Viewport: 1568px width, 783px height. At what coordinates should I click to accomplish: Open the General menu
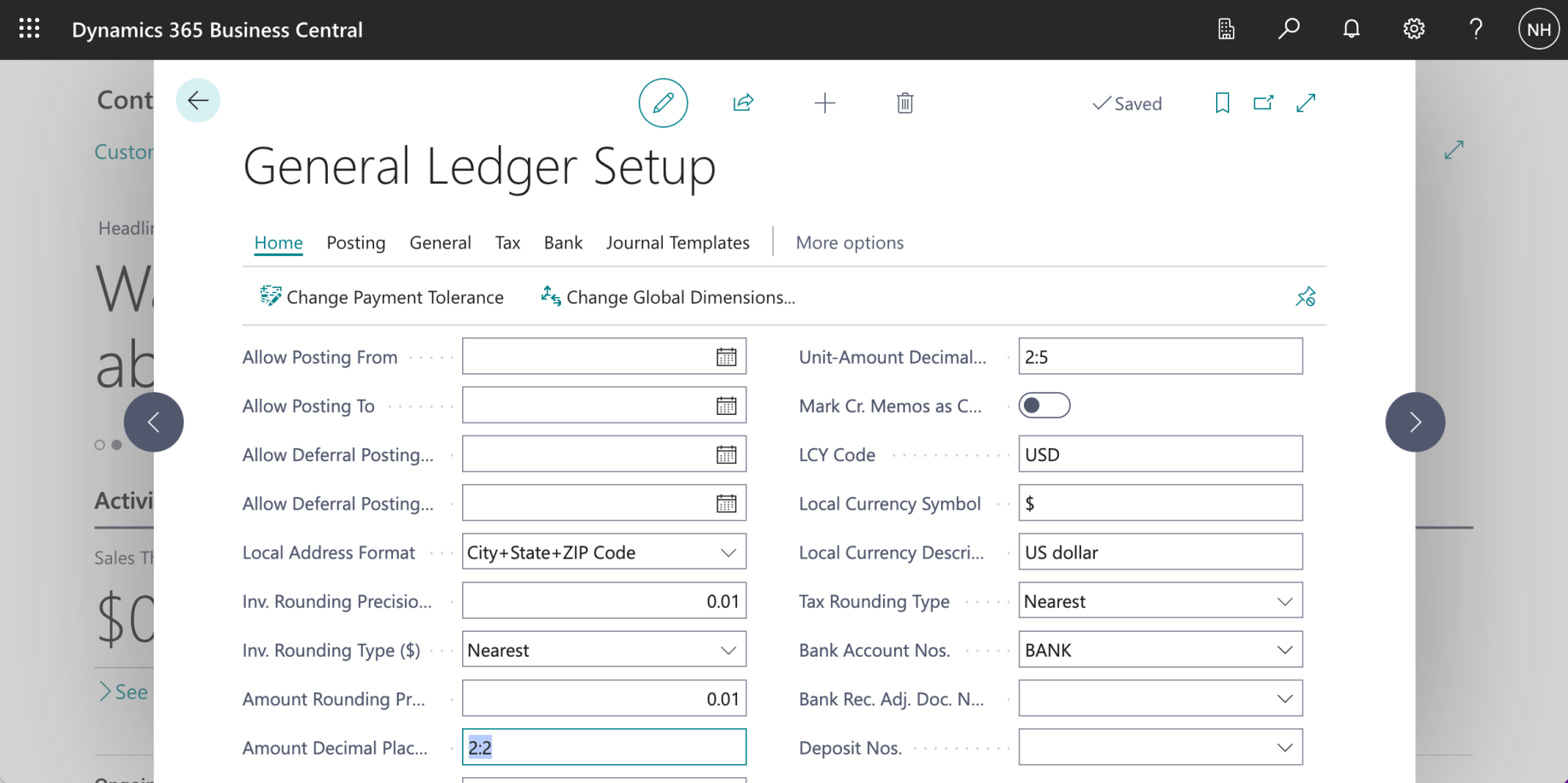(x=441, y=242)
